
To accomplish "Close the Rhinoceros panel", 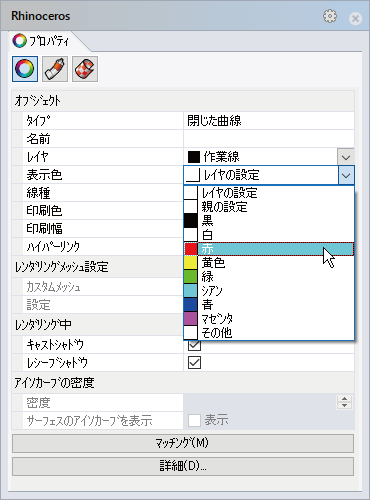I will 355,18.
